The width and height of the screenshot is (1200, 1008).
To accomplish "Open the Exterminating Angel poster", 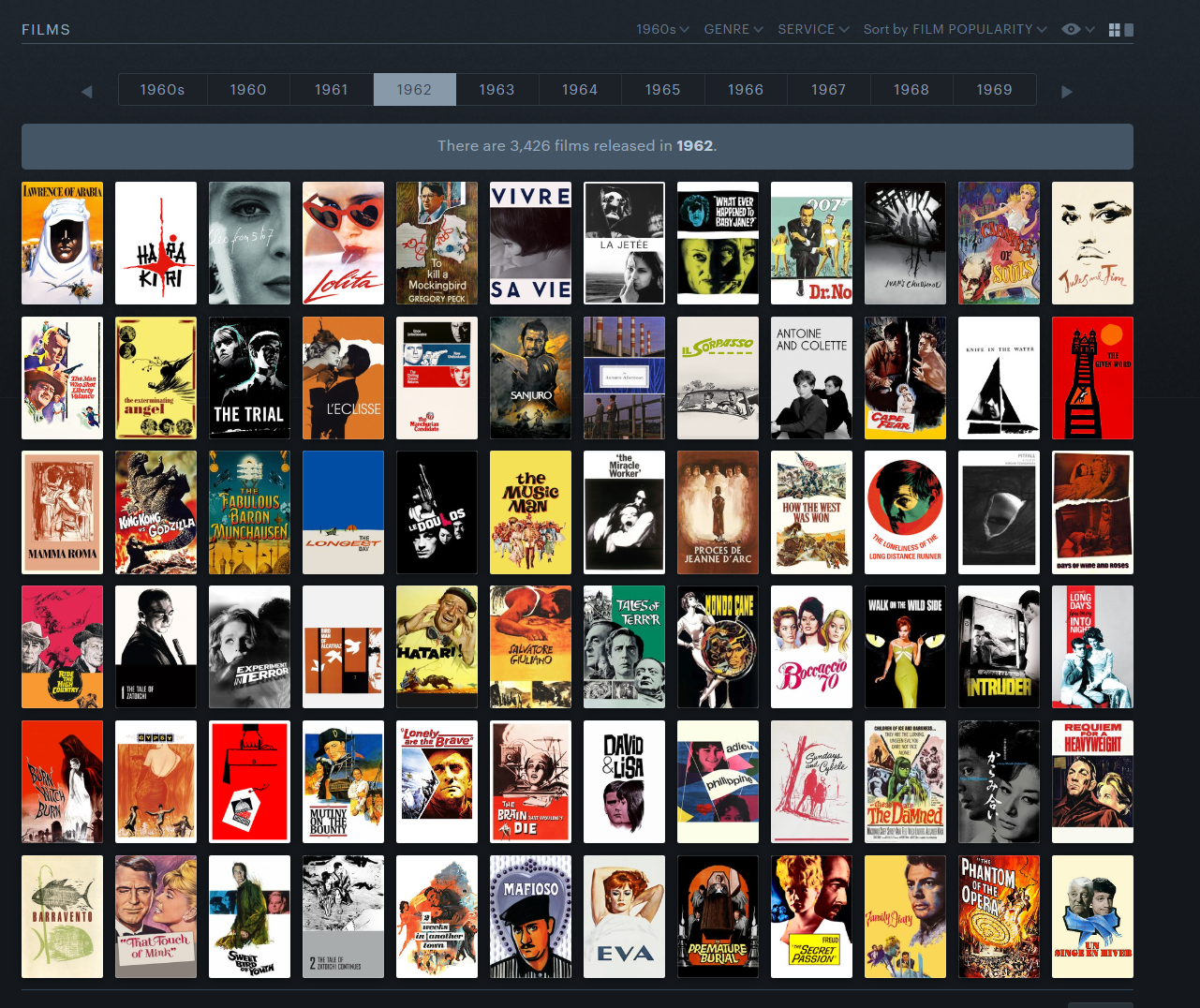I will coord(156,378).
